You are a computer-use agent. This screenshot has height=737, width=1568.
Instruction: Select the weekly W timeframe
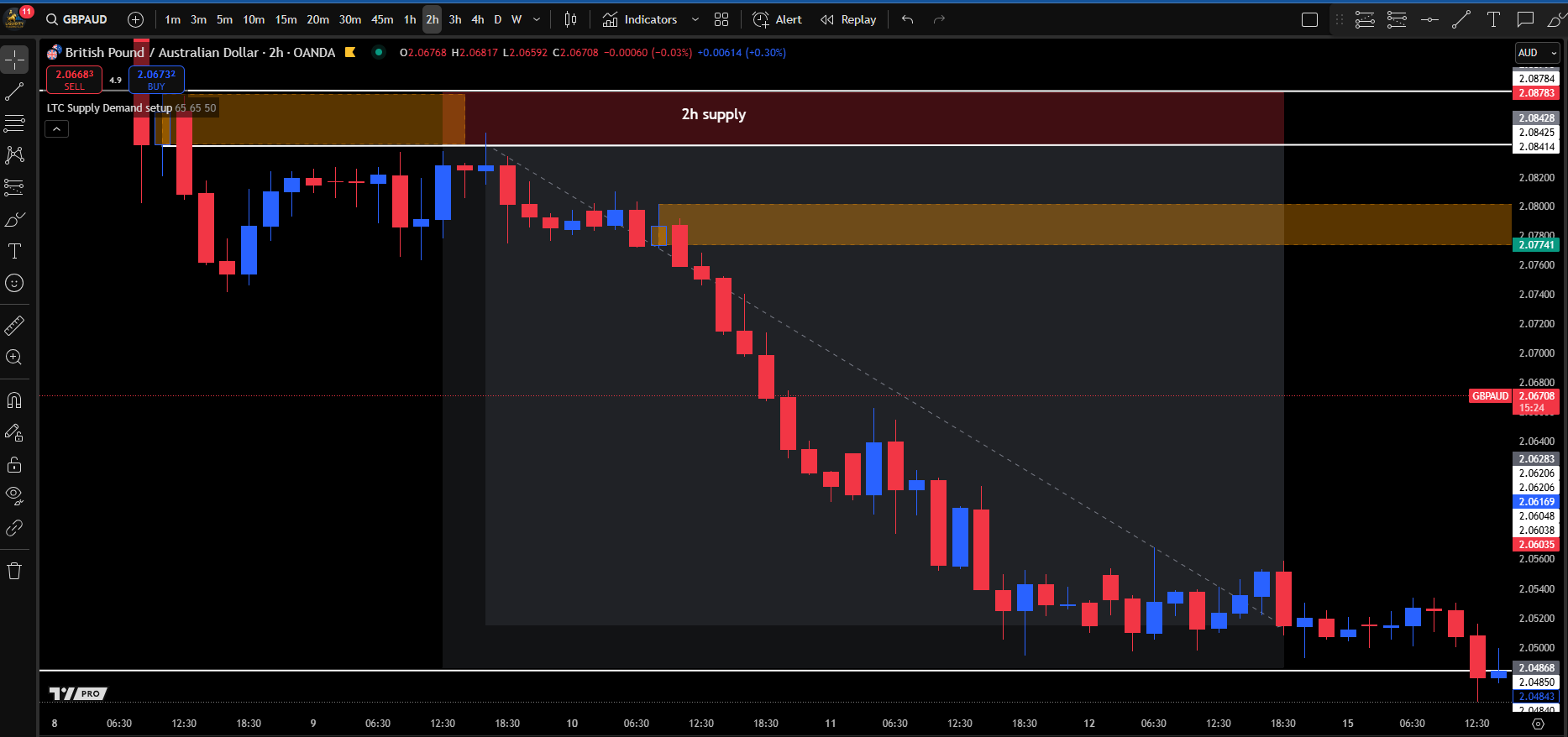pos(517,19)
